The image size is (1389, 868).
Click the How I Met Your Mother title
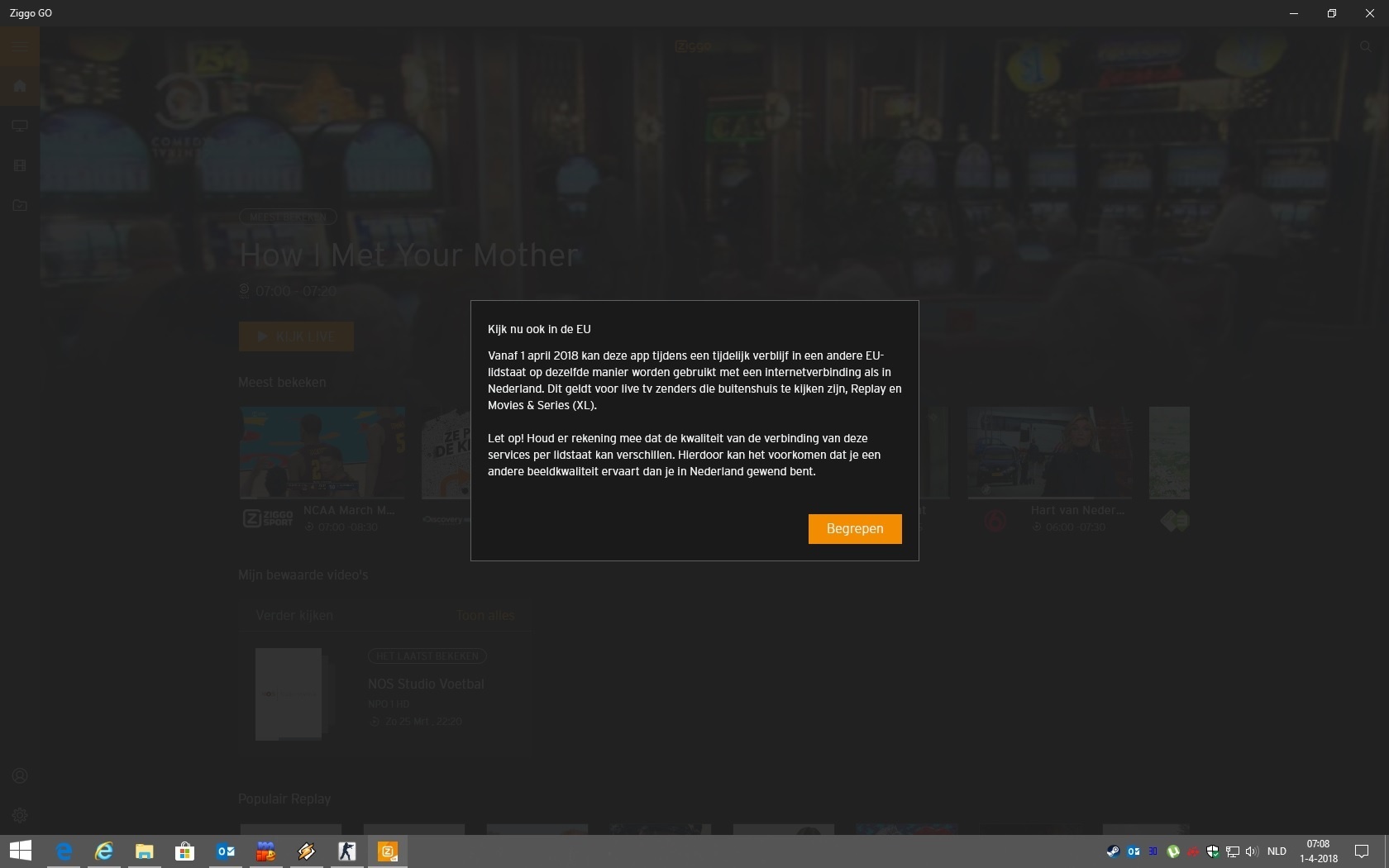(408, 255)
